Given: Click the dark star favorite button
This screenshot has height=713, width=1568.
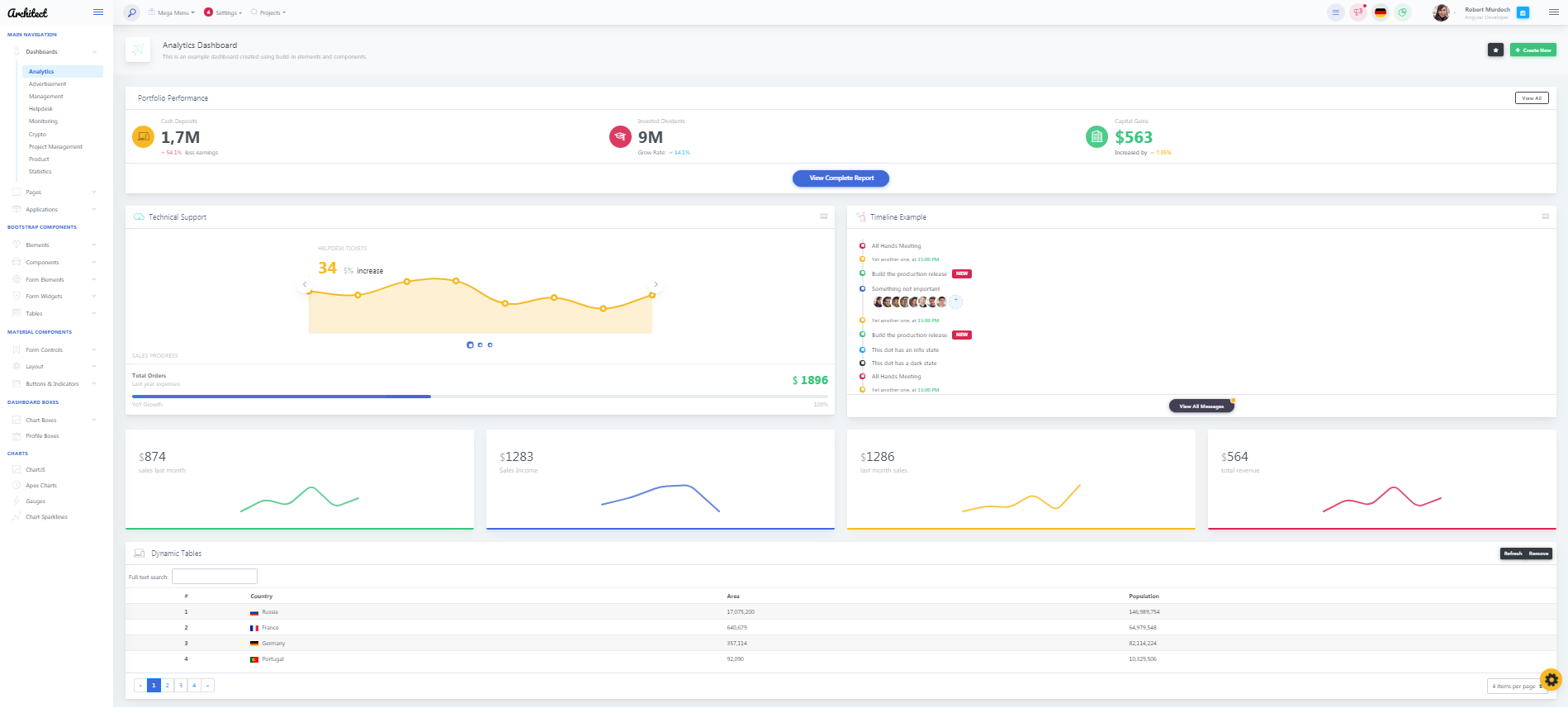Looking at the screenshot, I should point(1495,50).
